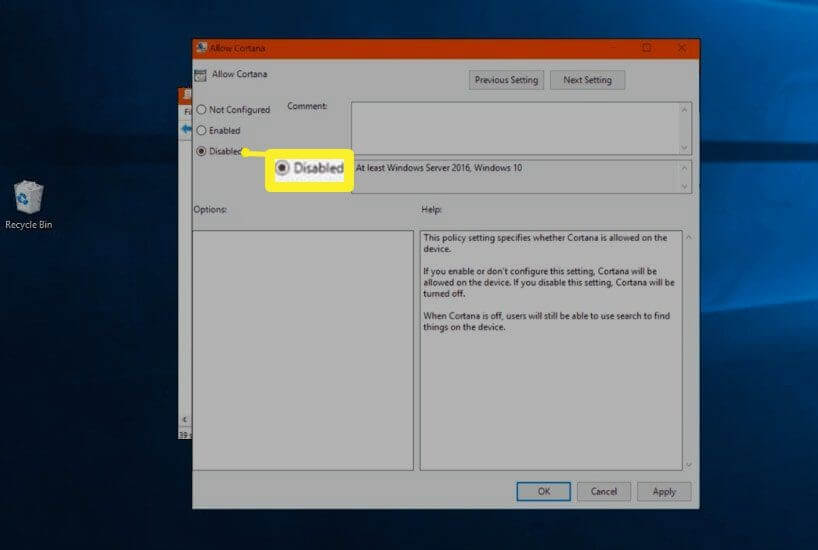Click the empty Options pane
This screenshot has height=550, width=818.
click(303, 350)
